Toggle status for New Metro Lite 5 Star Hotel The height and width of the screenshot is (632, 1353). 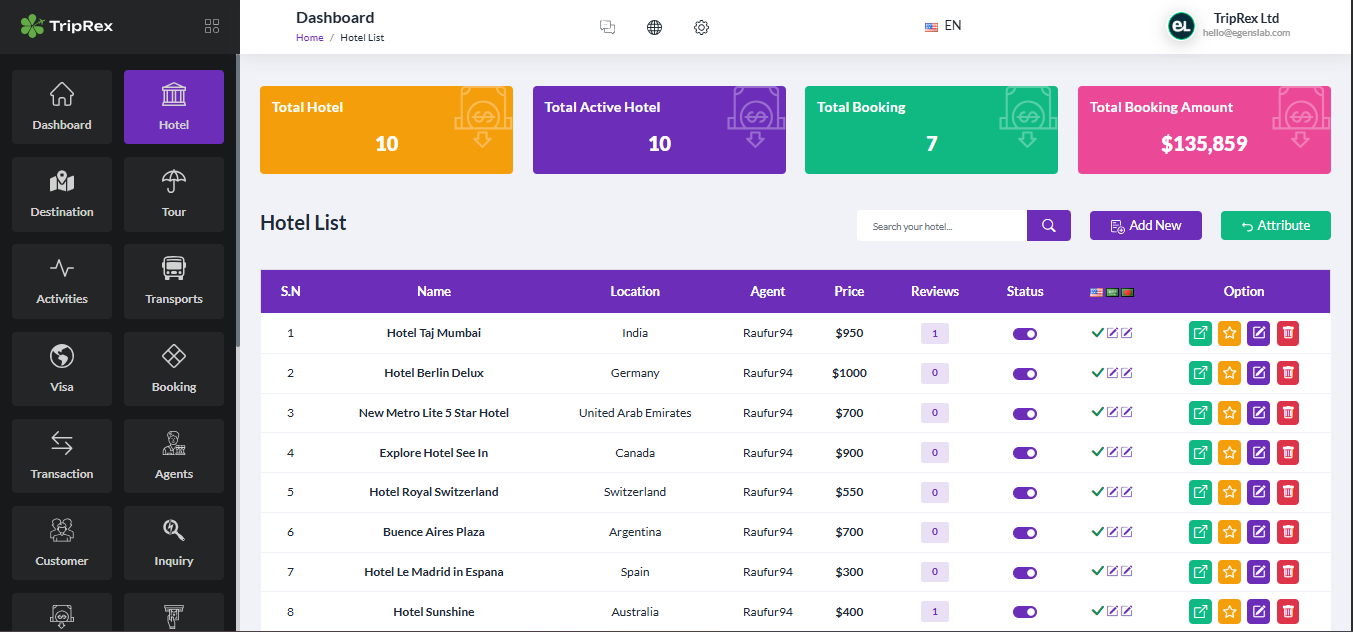[x=1025, y=414]
